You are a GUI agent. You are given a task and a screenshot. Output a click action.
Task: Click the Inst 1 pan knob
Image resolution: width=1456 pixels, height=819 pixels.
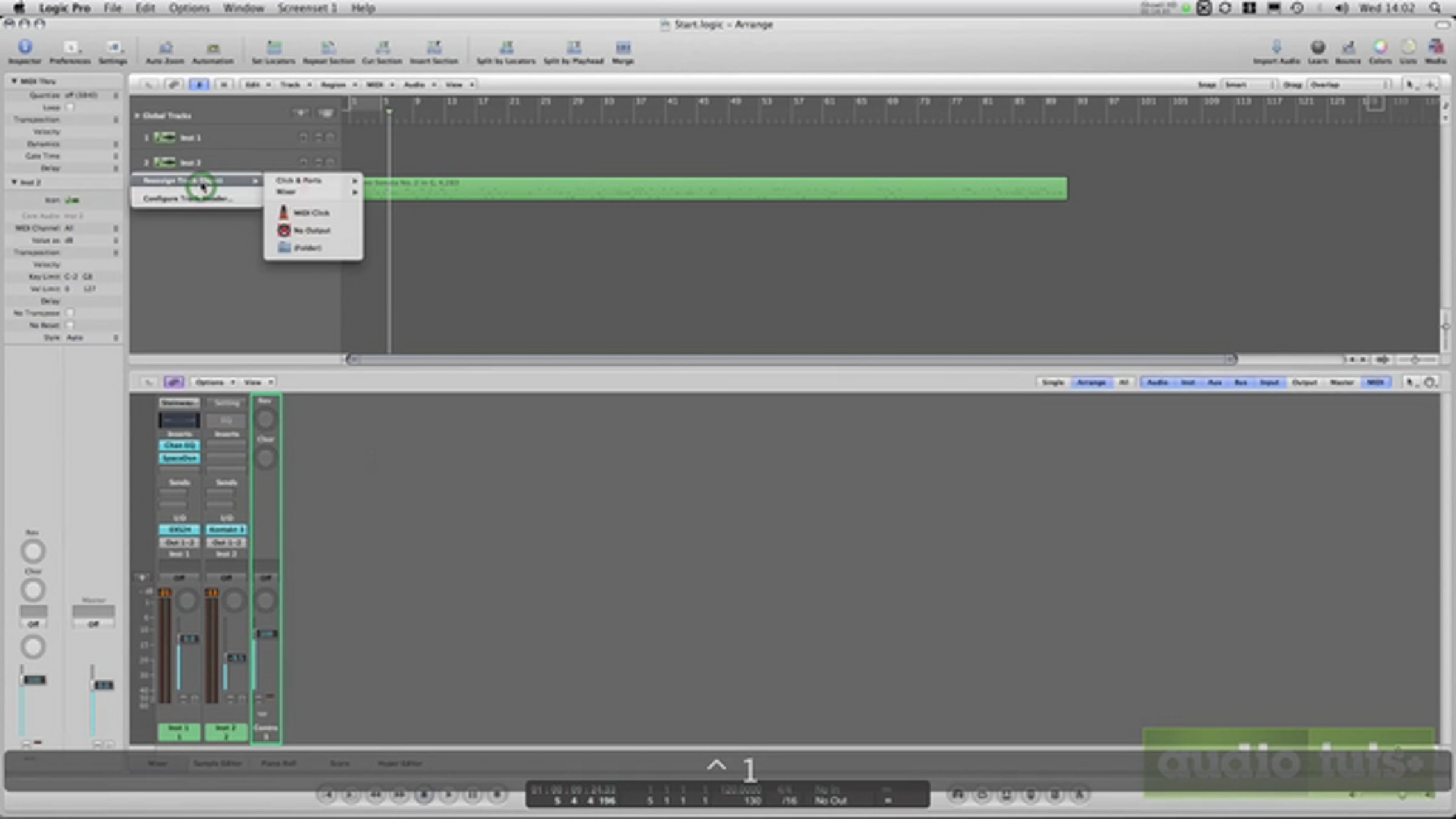click(x=187, y=601)
